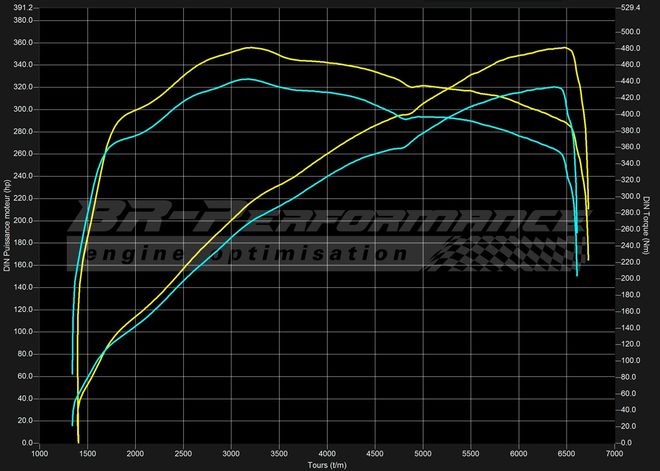Click the 'Tours (t/m)' x-axis title
Viewport: 660px width, 471px height.
329,464
